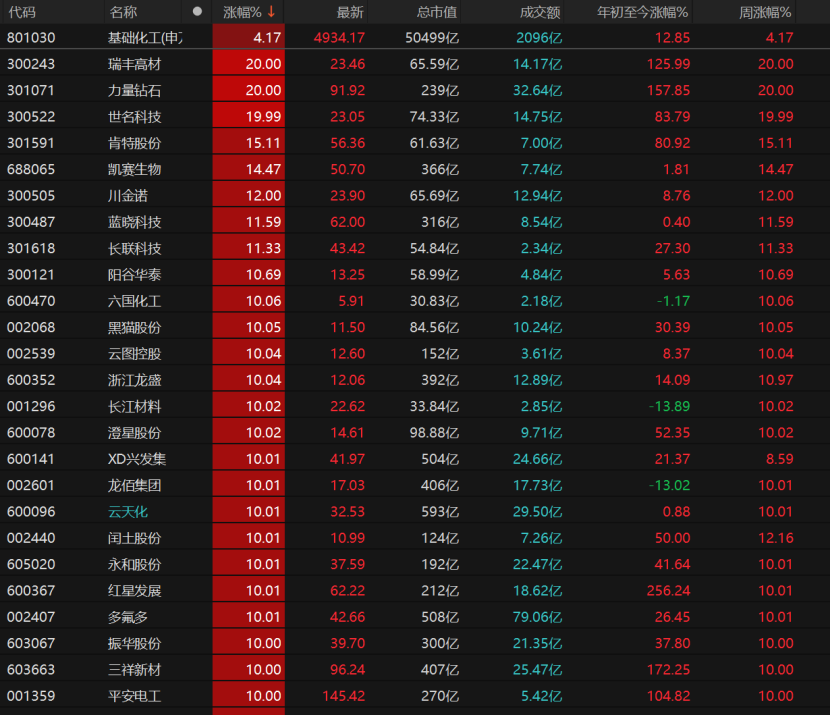Image resolution: width=831 pixels, height=715 pixels.
Task: Select the index row 基础化工(申万)
Action: [145, 38]
